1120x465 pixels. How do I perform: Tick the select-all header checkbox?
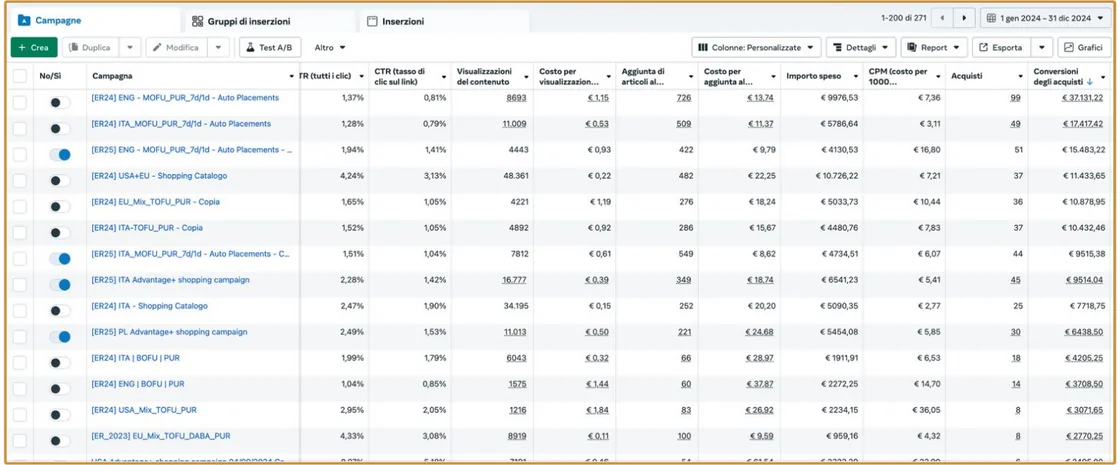click(19, 76)
